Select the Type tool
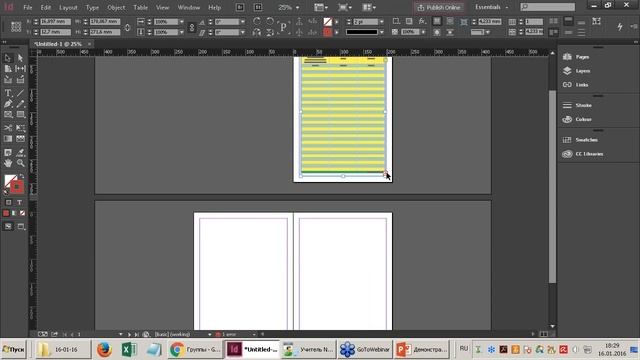The width and height of the screenshot is (640, 360). (x=8, y=93)
